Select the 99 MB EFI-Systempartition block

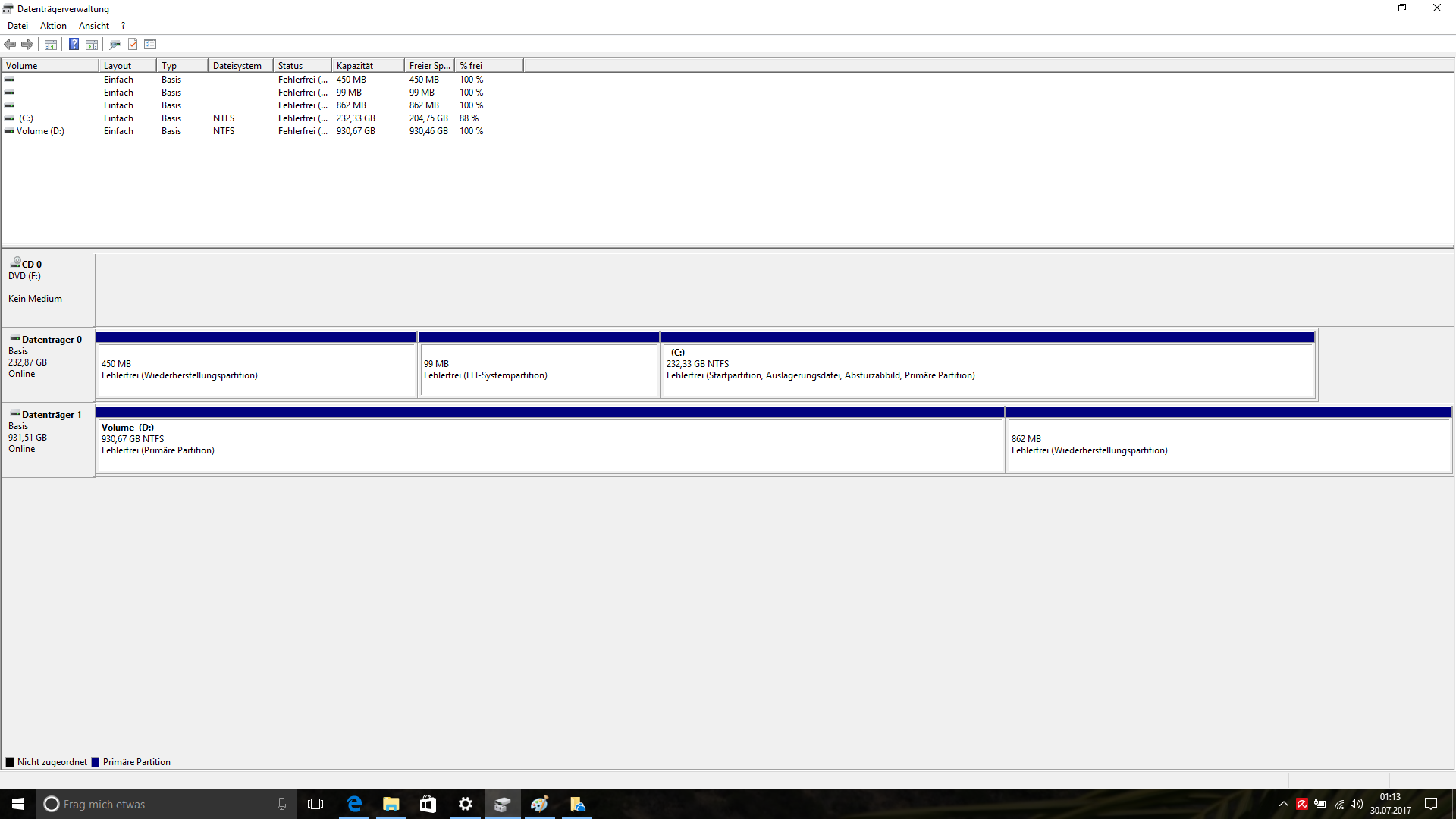click(x=538, y=370)
